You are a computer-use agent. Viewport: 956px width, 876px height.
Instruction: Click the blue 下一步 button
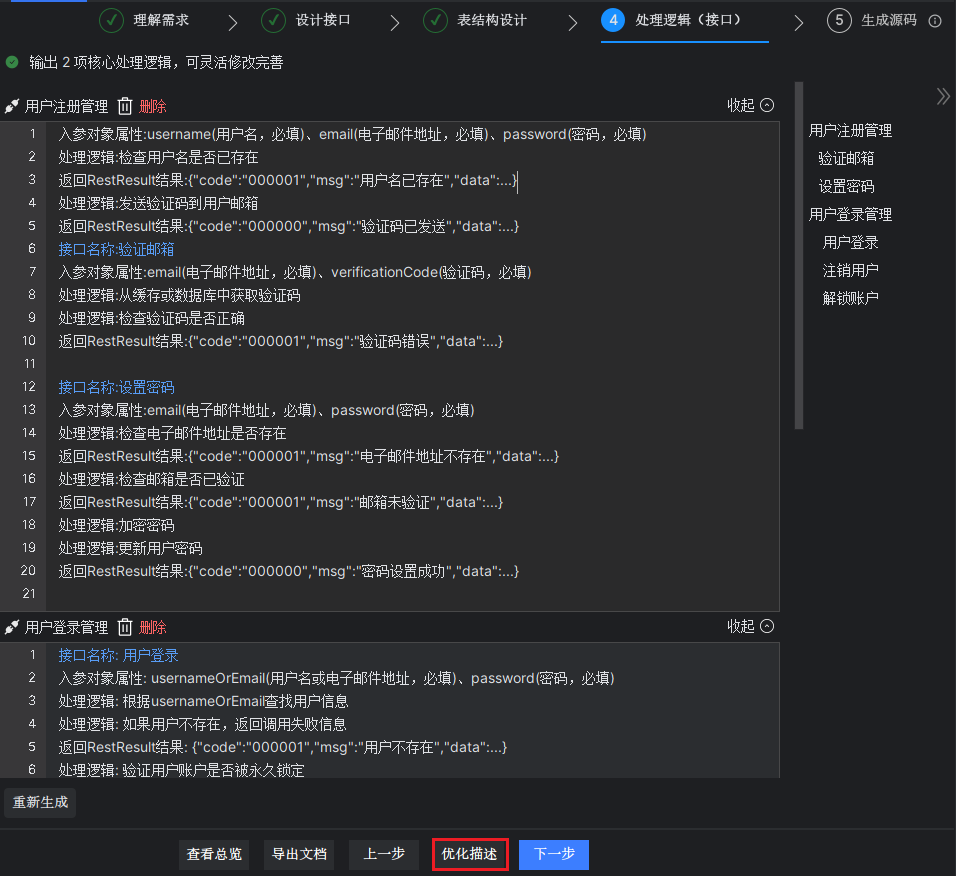tap(554, 854)
